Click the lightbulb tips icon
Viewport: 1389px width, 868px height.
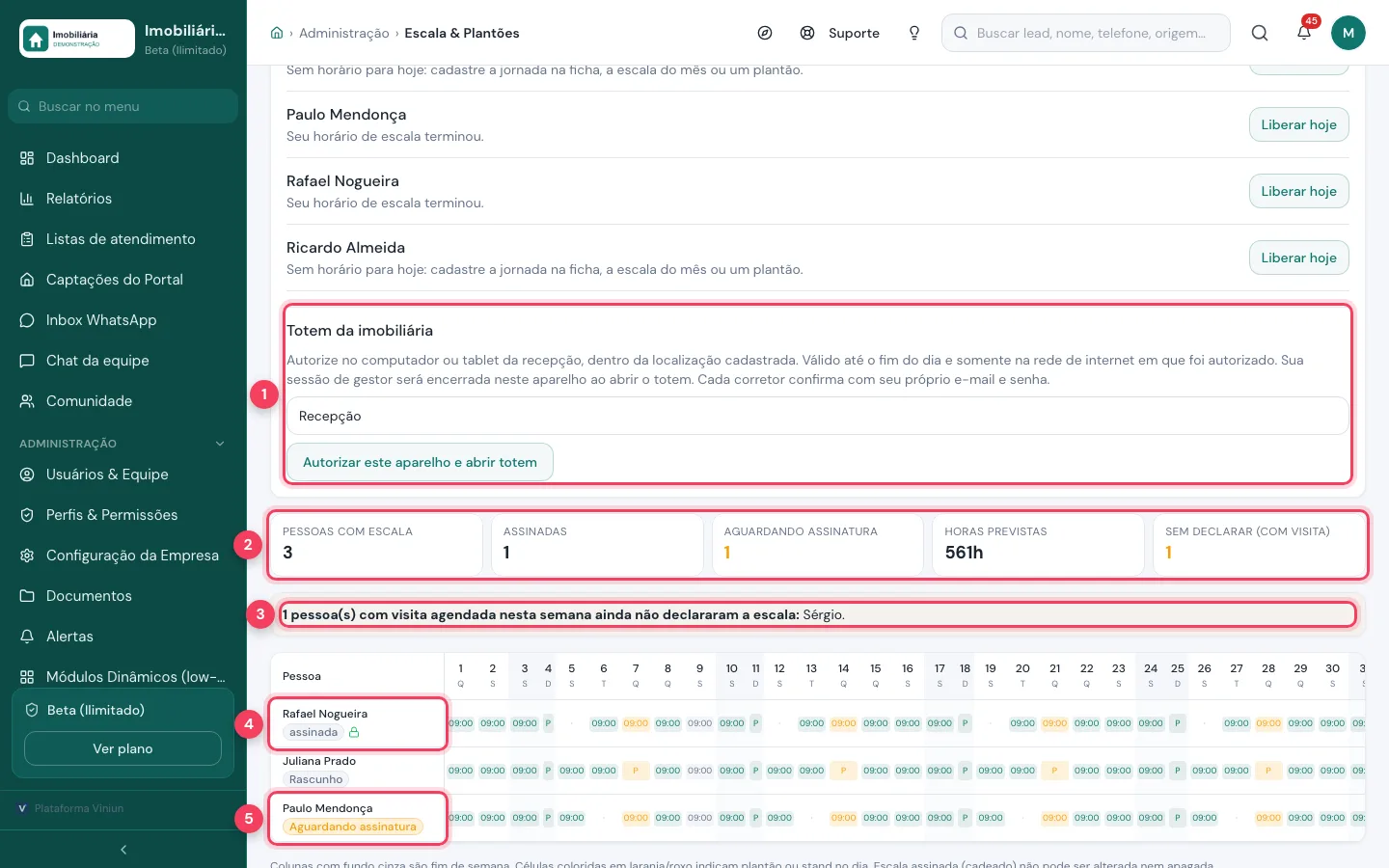point(914,33)
